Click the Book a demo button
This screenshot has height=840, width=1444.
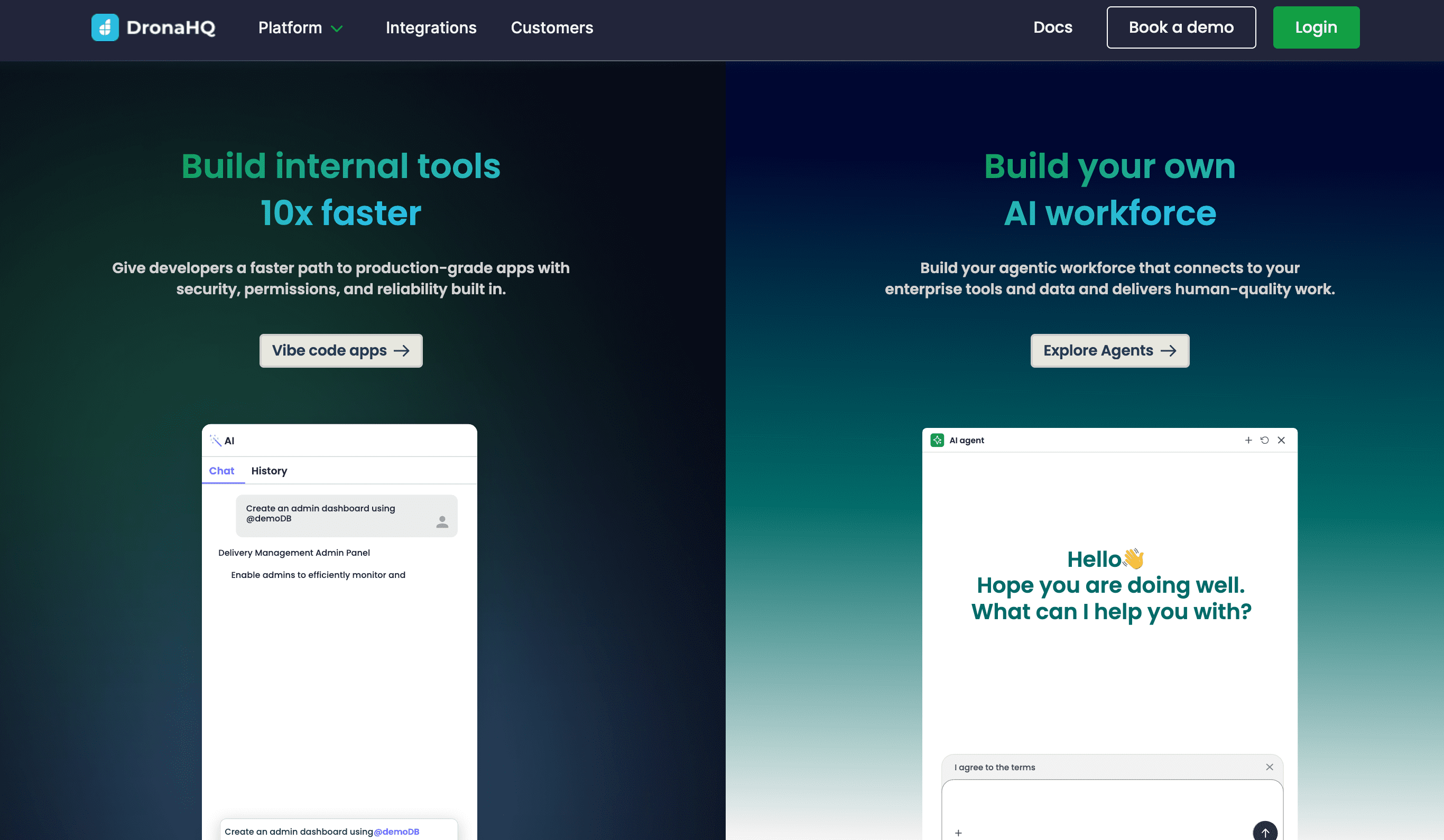[1180, 27]
